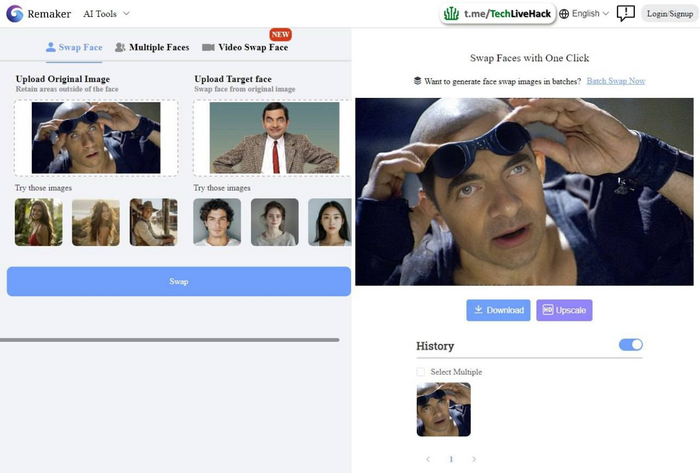Expand the English language chevron

[x=606, y=14]
